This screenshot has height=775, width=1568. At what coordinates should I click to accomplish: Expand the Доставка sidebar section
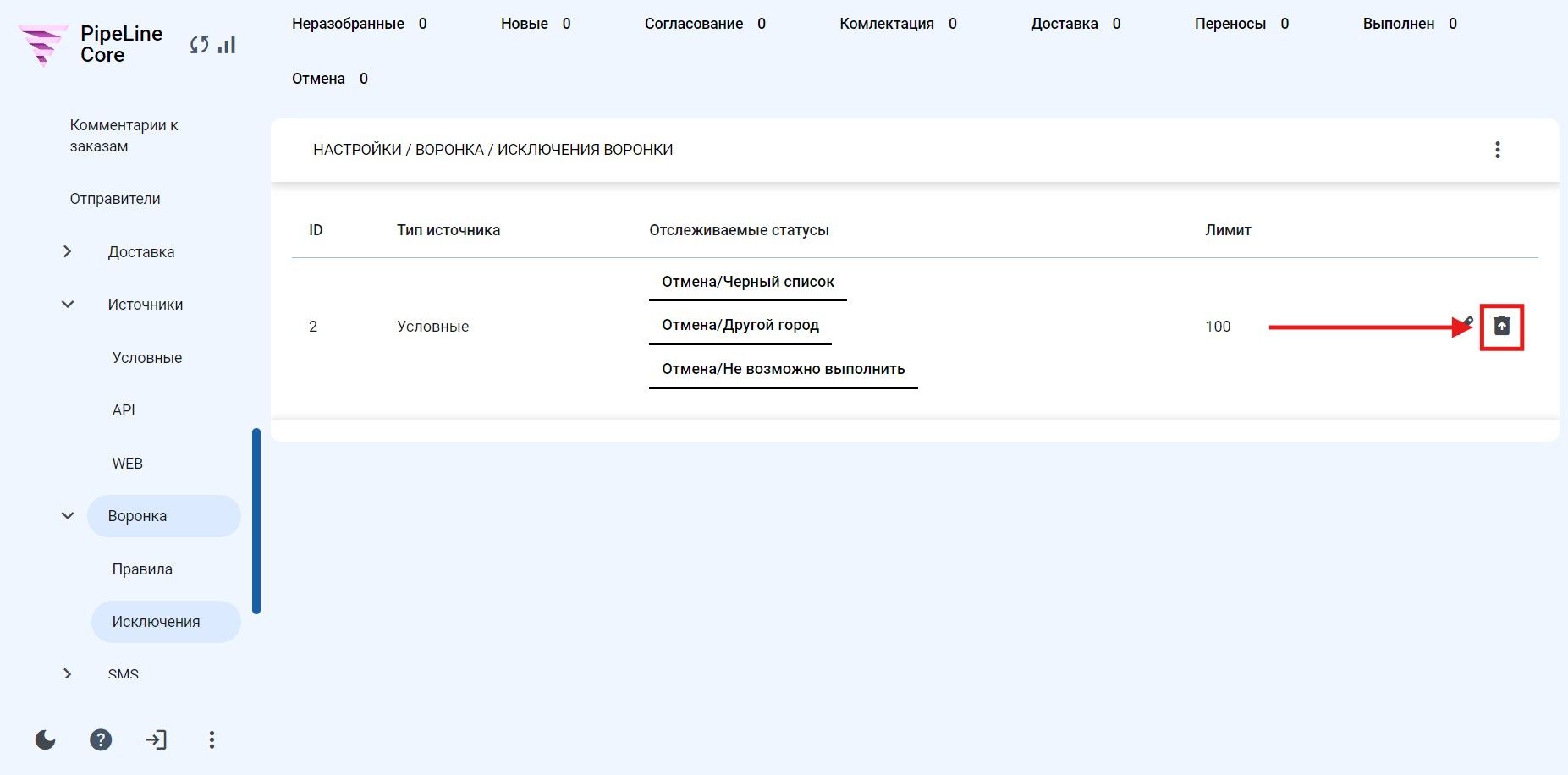click(68, 251)
